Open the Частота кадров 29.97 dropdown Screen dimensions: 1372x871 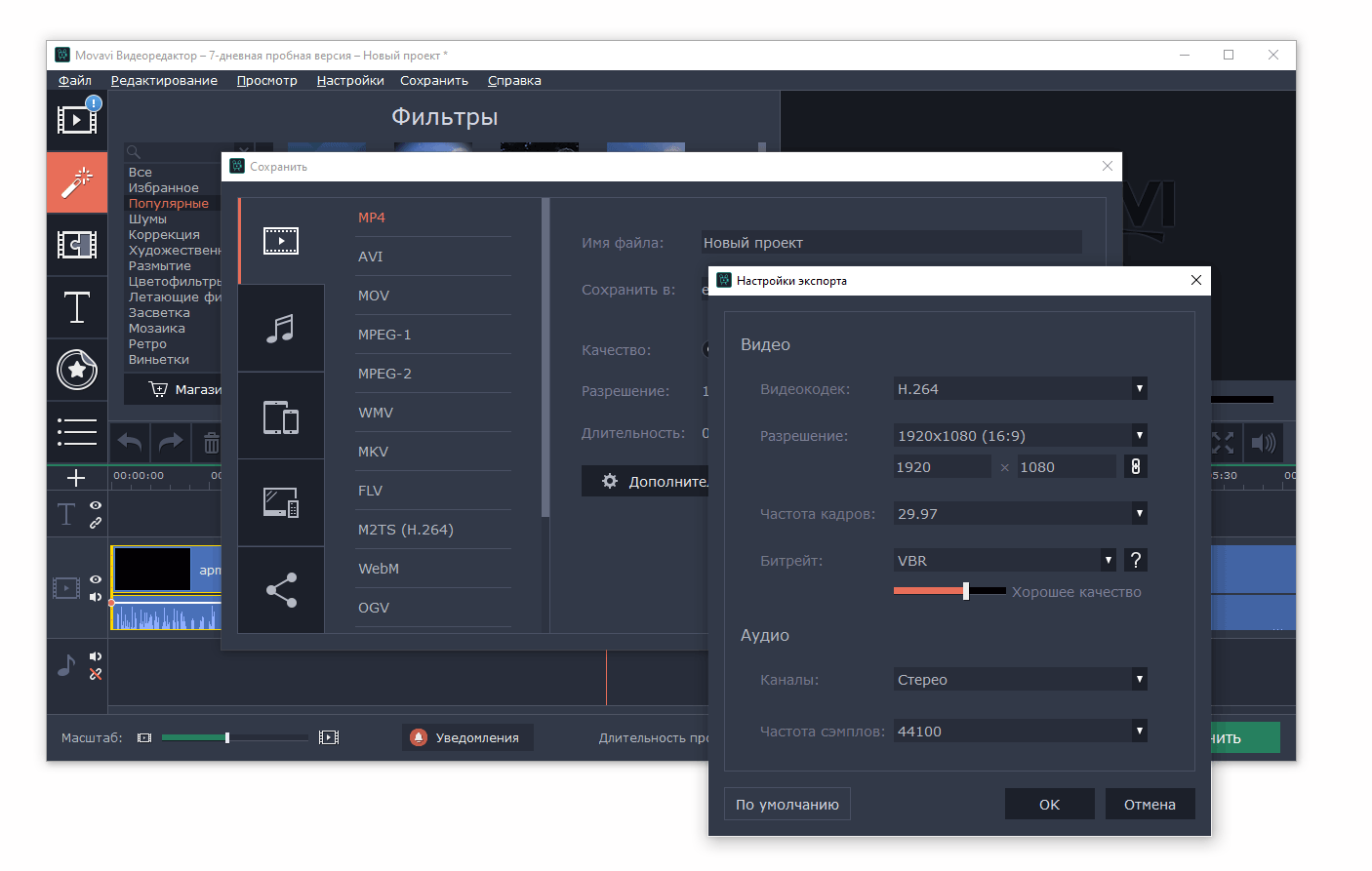[x=1020, y=514]
